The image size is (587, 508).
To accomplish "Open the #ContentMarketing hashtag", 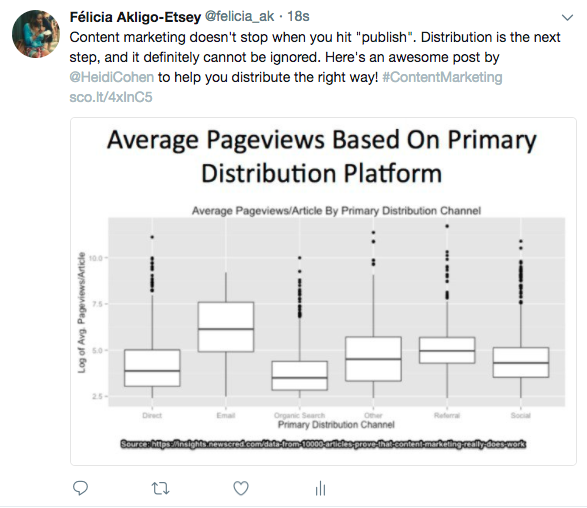I will coord(442,77).
